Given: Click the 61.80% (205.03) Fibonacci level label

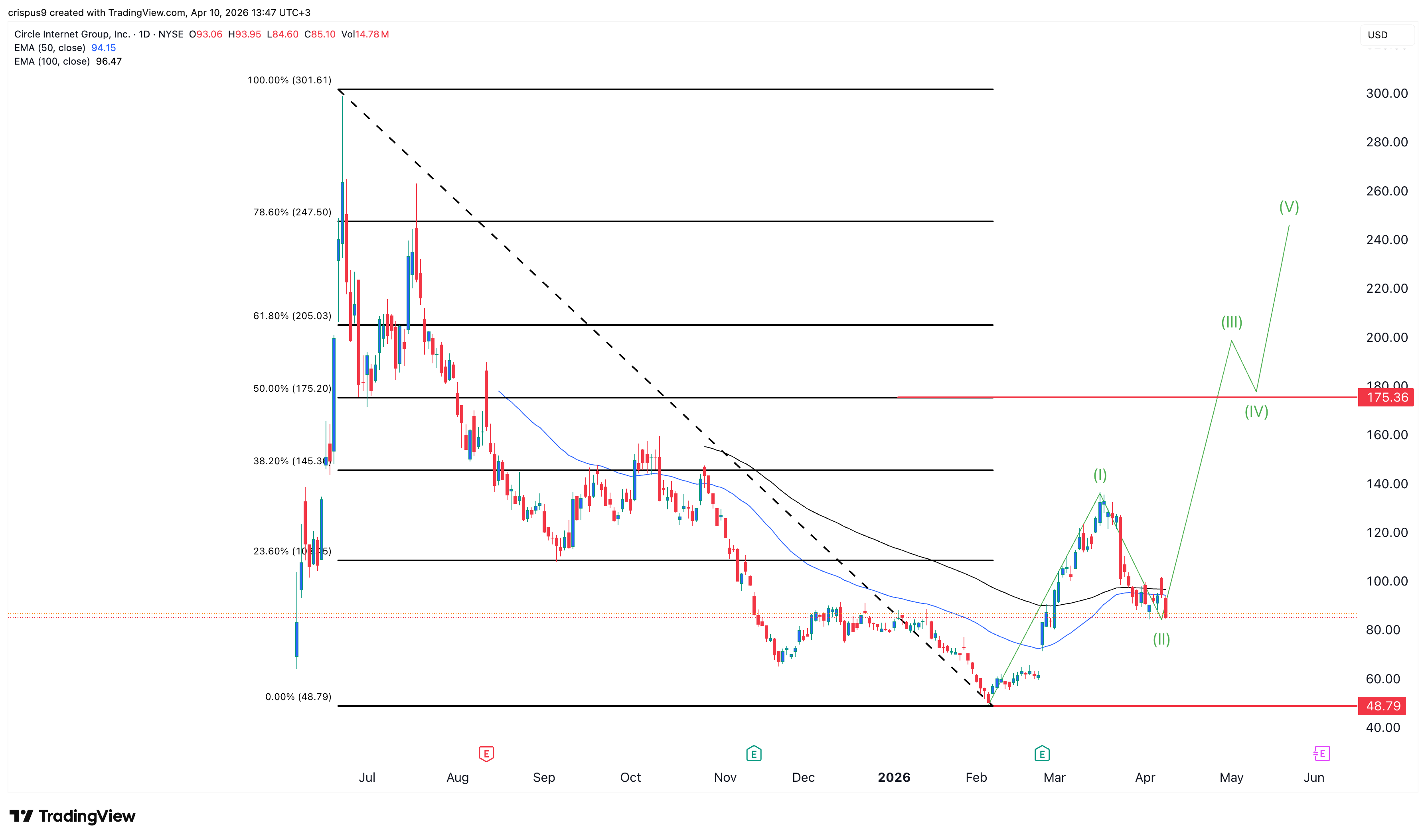Looking at the screenshot, I should [x=292, y=316].
